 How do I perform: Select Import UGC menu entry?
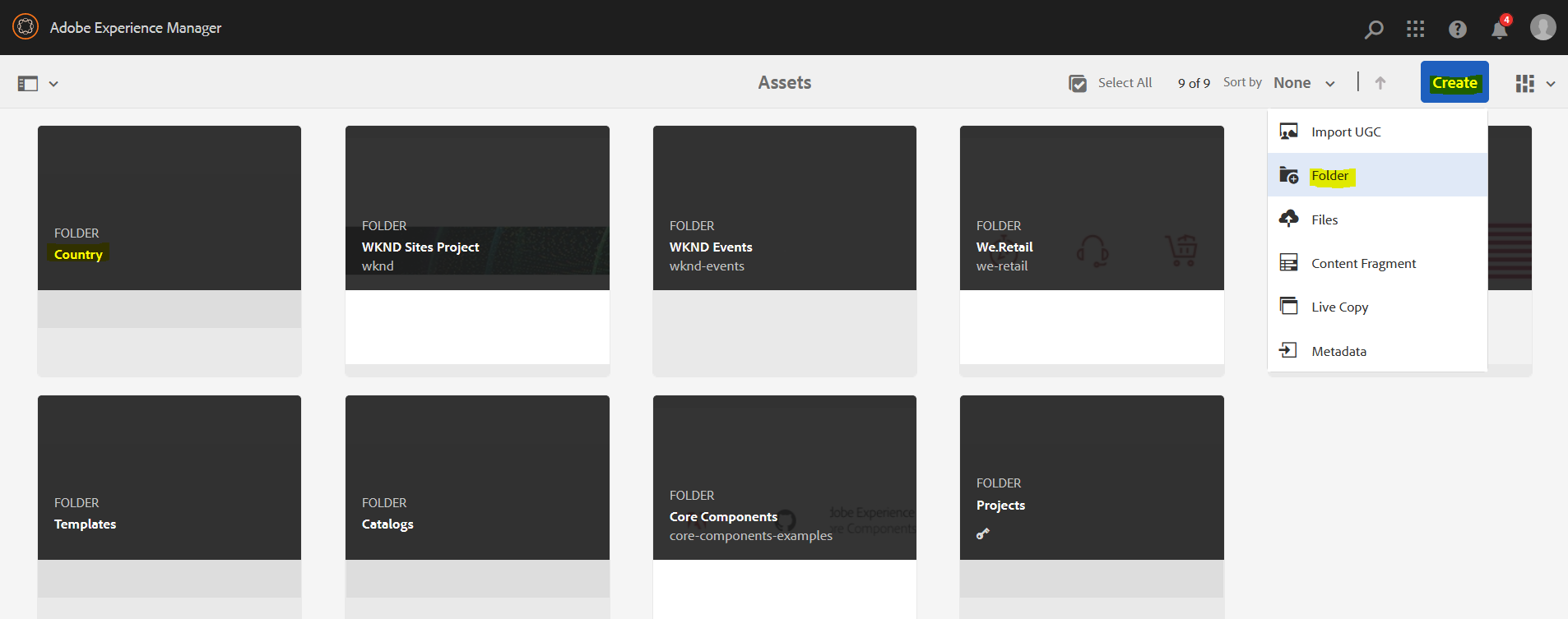point(1377,132)
